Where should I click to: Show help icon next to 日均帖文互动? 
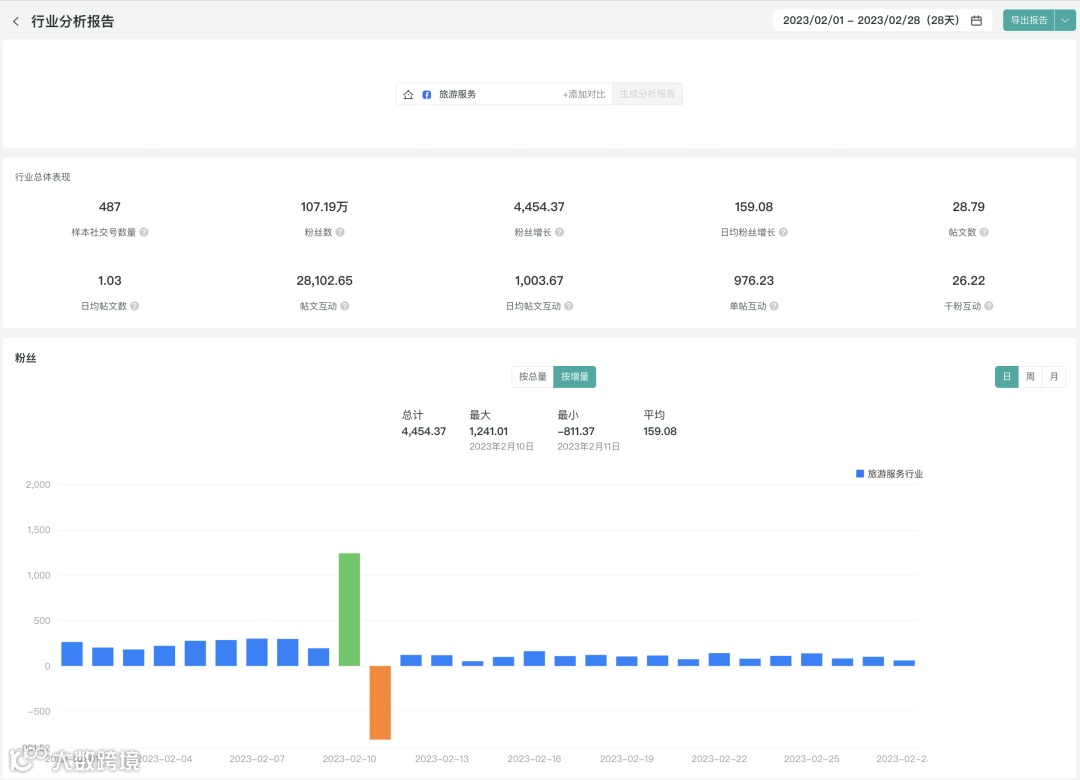coord(568,306)
